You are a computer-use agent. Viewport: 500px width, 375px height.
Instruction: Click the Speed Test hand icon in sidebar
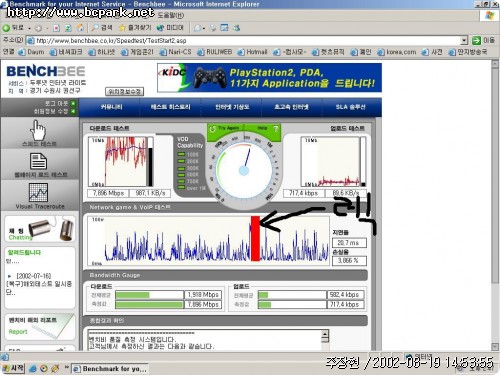pos(38,131)
